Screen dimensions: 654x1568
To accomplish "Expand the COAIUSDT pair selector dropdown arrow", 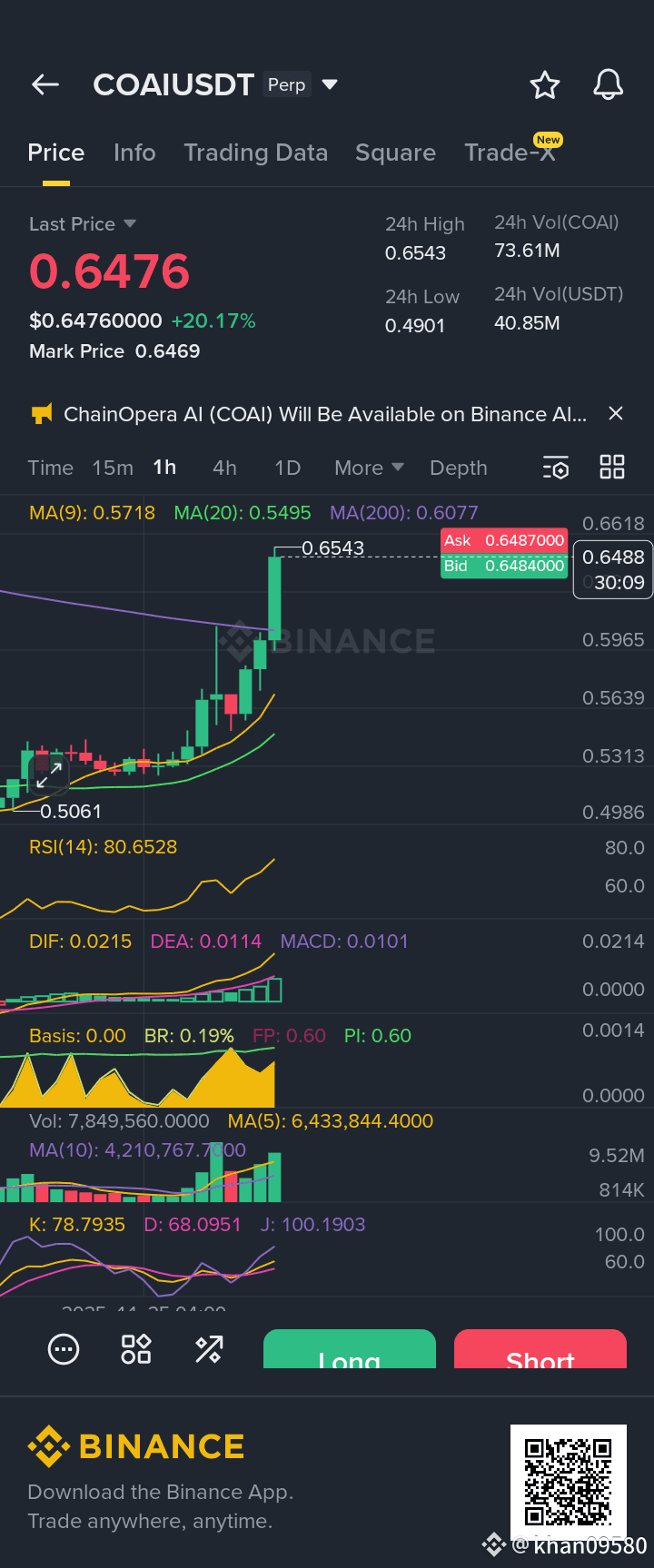I will click(330, 84).
